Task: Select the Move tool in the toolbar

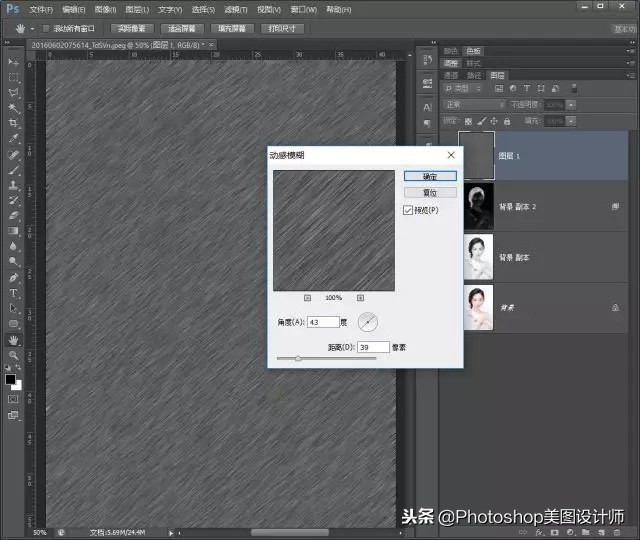Action: click(x=14, y=61)
